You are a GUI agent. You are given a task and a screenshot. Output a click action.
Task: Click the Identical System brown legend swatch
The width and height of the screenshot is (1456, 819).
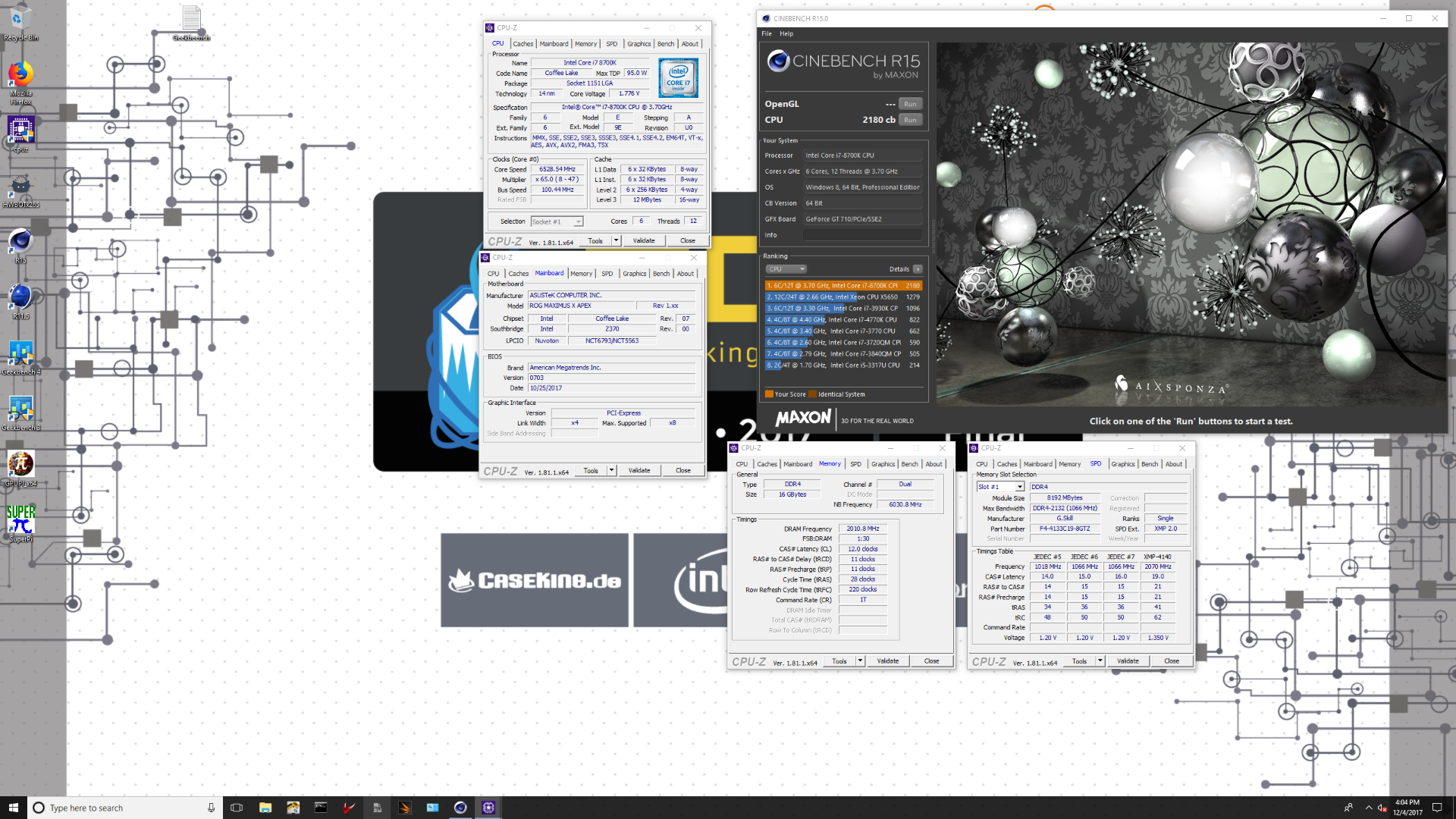coord(812,394)
